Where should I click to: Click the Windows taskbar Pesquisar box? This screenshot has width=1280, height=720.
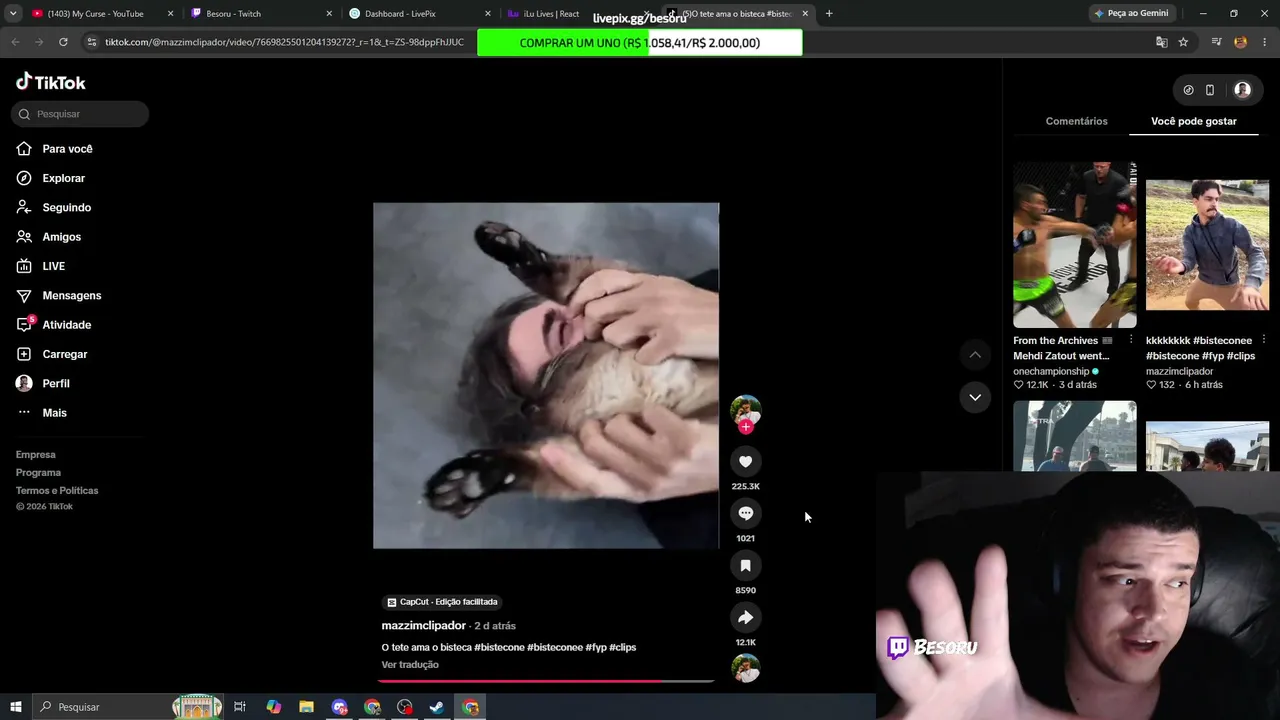pos(126,707)
